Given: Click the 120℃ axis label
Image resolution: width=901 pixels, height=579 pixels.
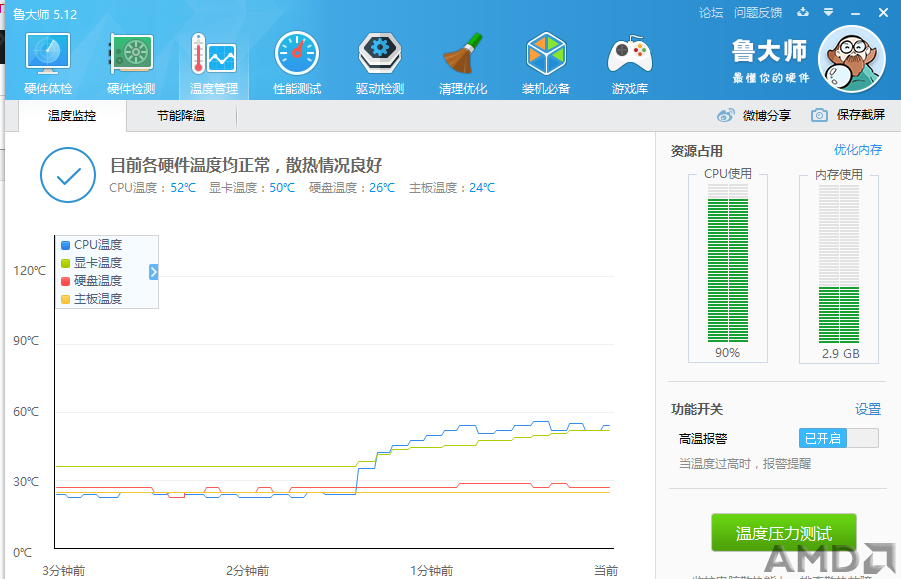Looking at the screenshot, I should coord(29,271).
